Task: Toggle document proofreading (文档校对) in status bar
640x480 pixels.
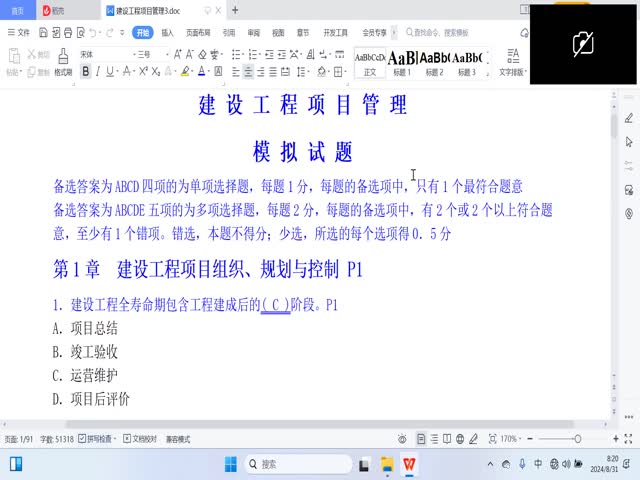Action: click(140, 439)
